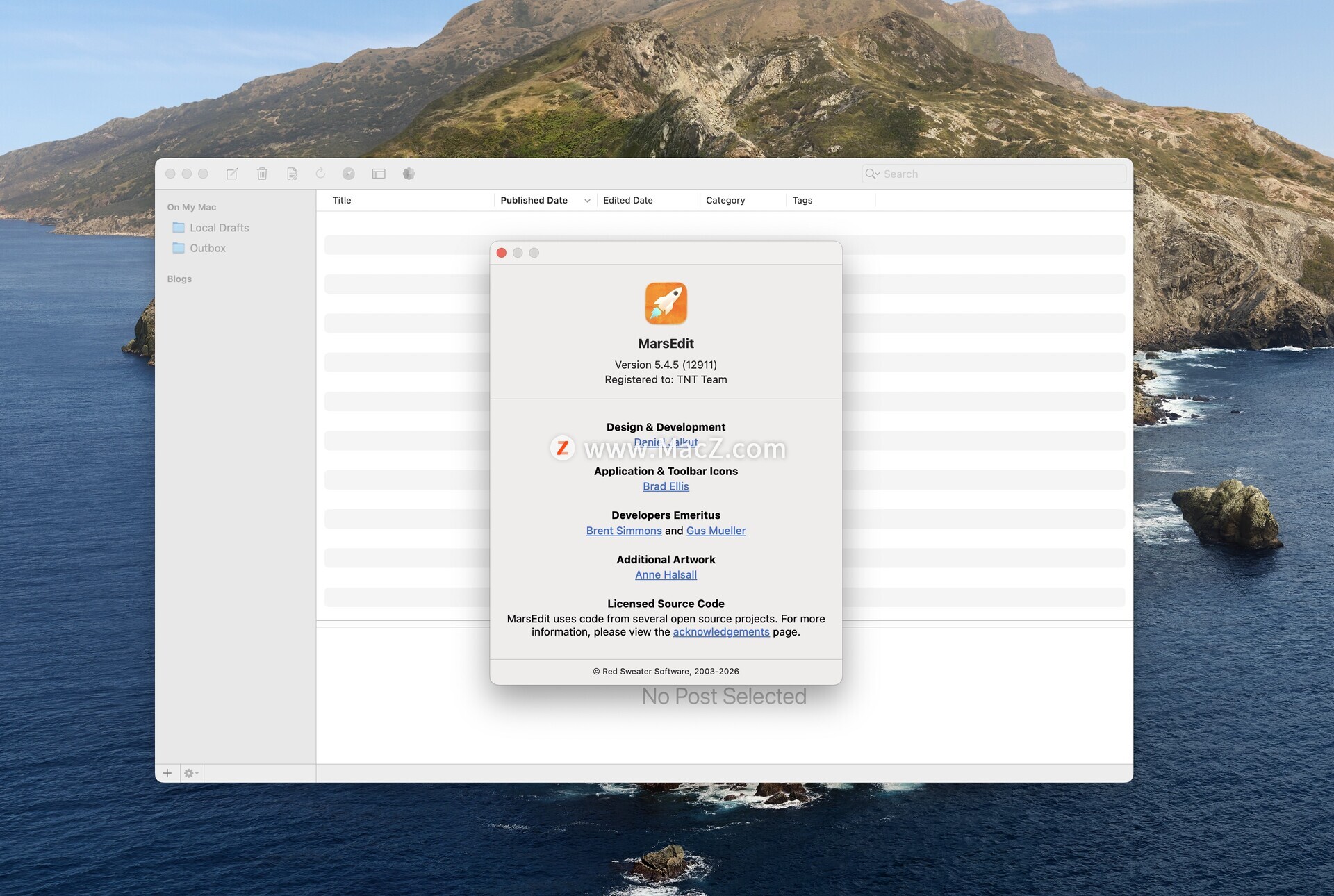Open the gear action menu below sidebar
1334x896 pixels.
point(190,773)
